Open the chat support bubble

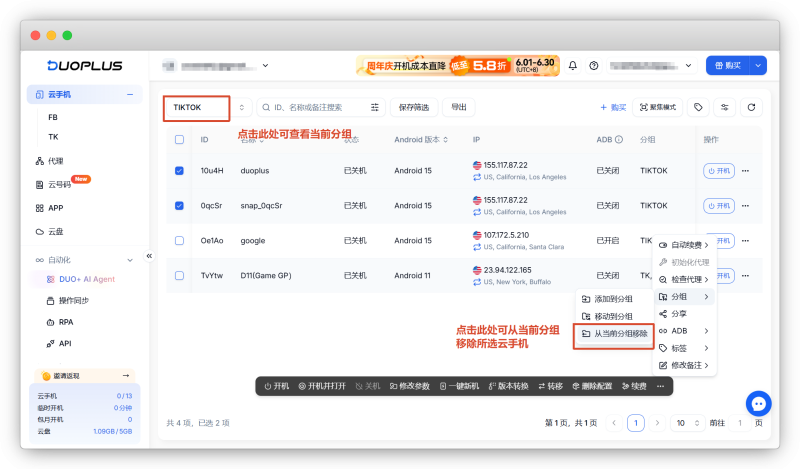(x=758, y=404)
